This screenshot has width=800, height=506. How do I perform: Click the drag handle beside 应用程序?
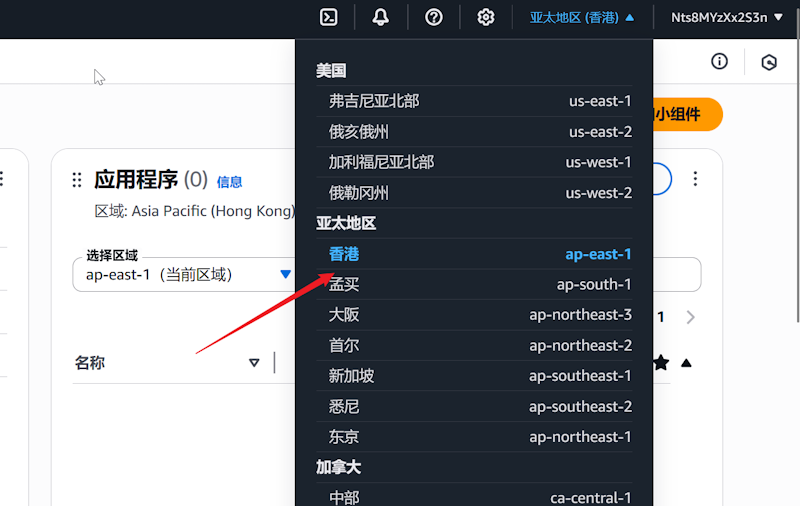click(x=77, y=180)
